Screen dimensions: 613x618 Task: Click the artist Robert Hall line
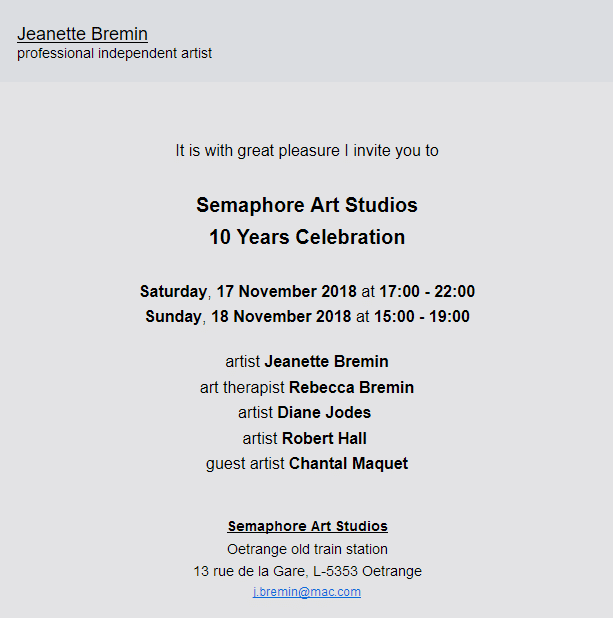pyautogui.click(x=304, y=438)
